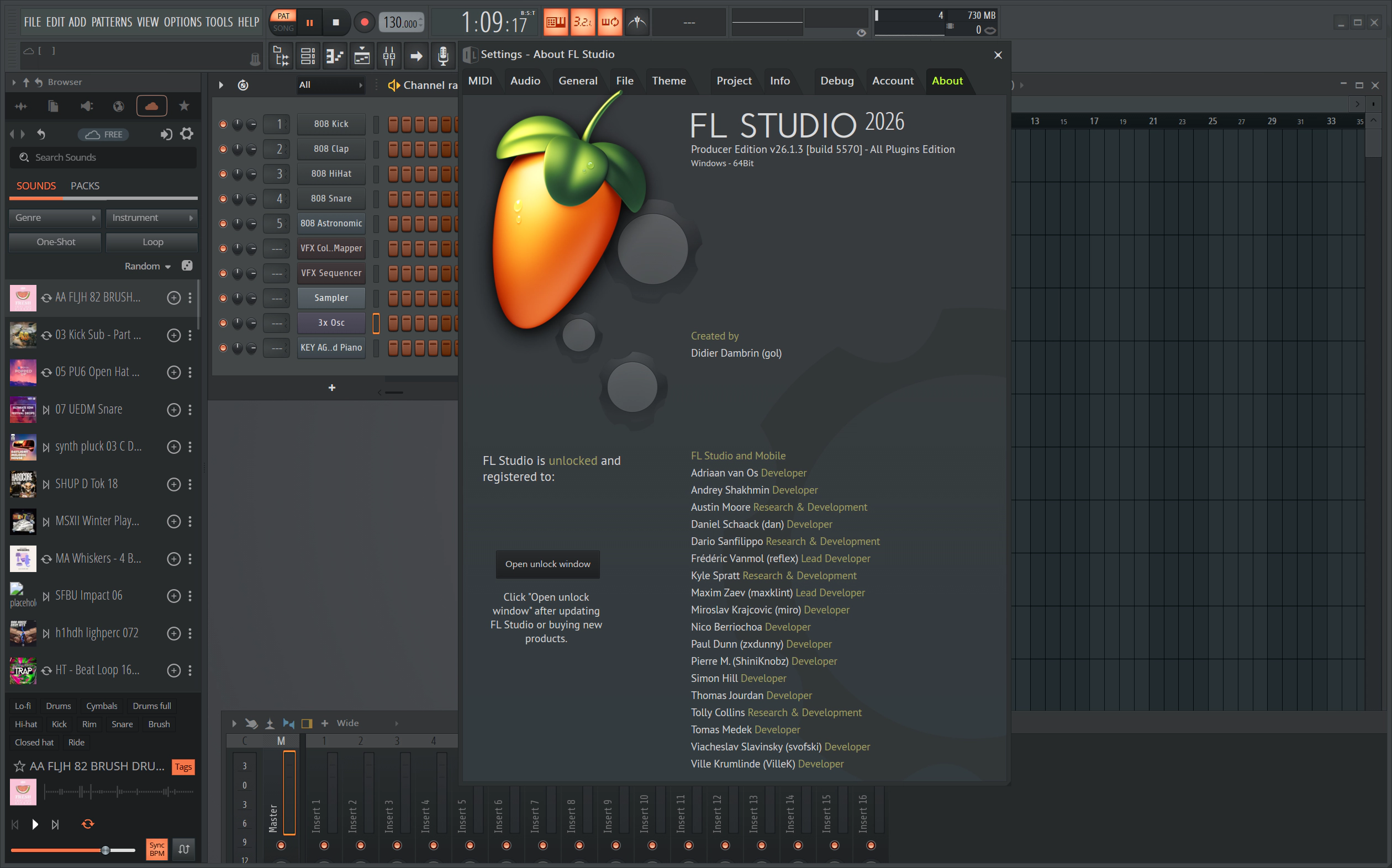Click the channel rack swing knob icon
1392x868 pixels.
tap(243, 85)
